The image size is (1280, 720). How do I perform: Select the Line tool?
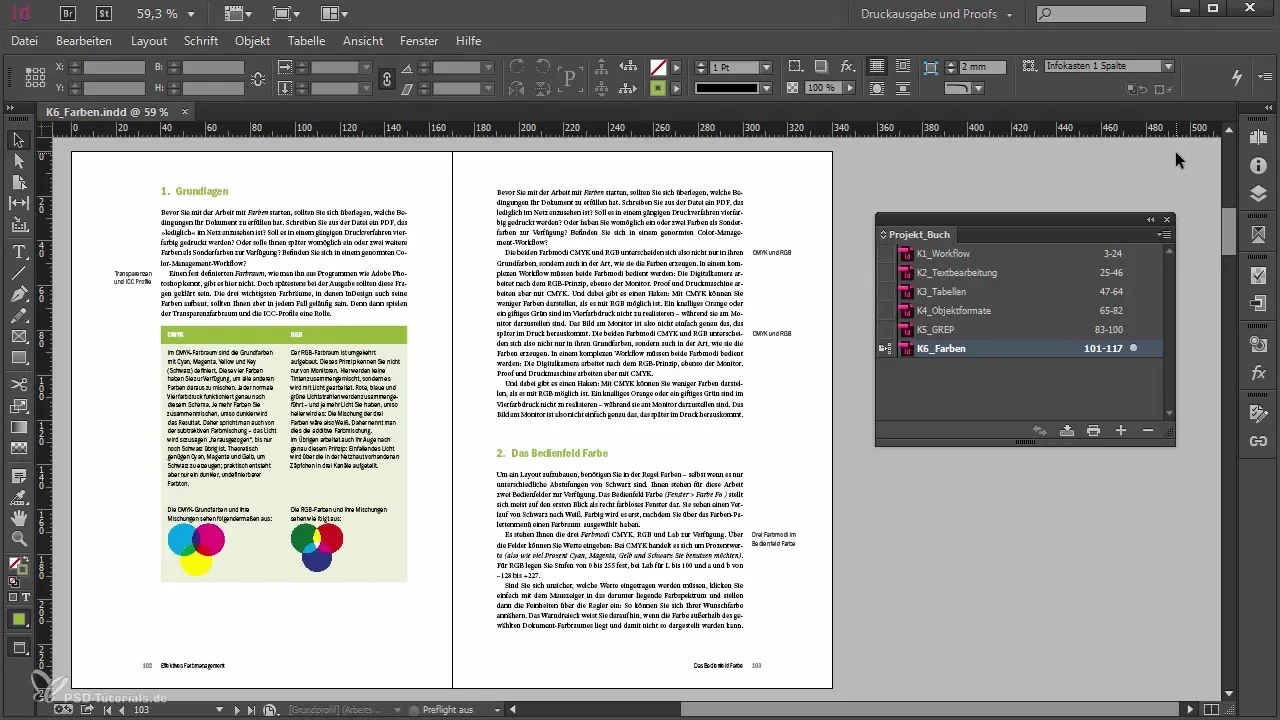coord(18,272)
